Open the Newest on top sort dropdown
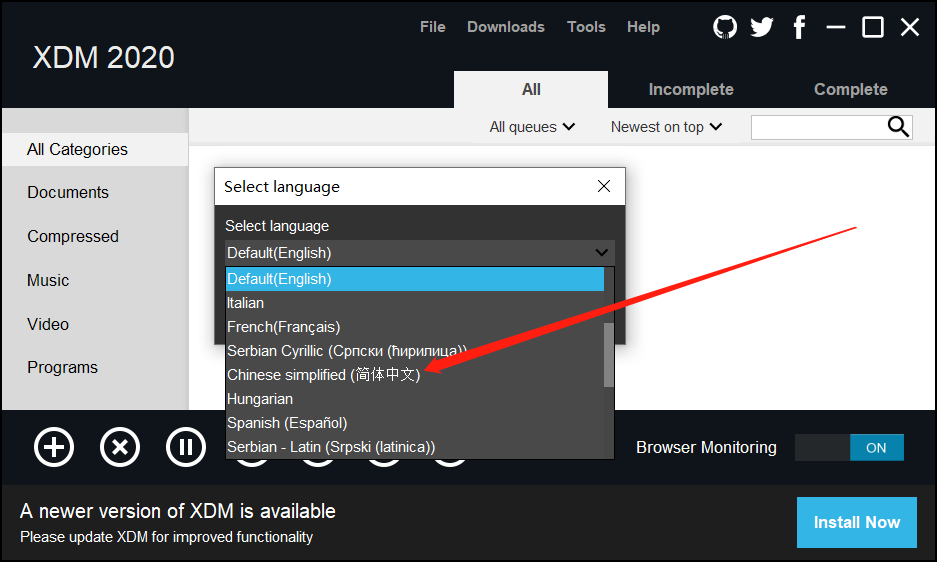Screen dimensions: 937x562 (666, 127)
